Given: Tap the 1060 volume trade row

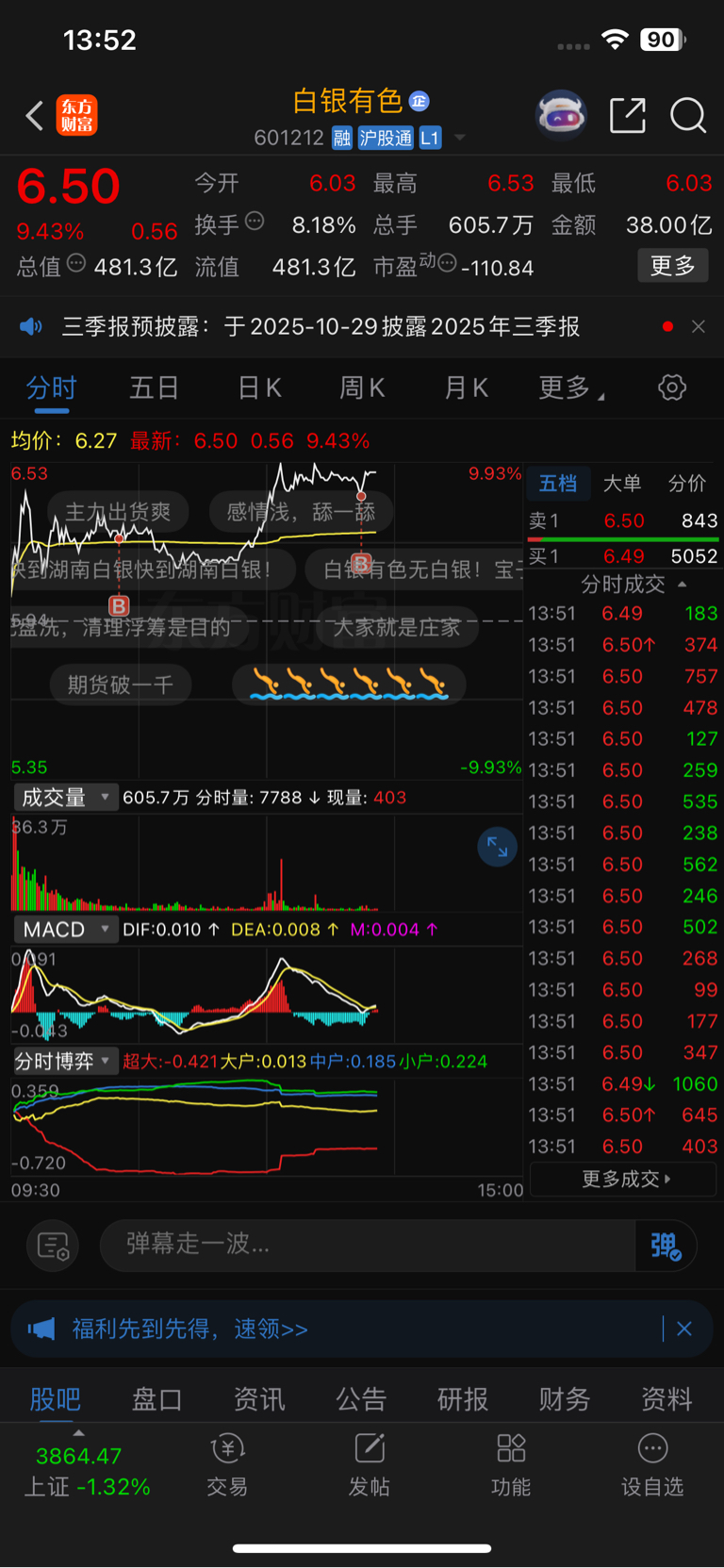Looking at the screenshot, I should (x=623, y=1084).
